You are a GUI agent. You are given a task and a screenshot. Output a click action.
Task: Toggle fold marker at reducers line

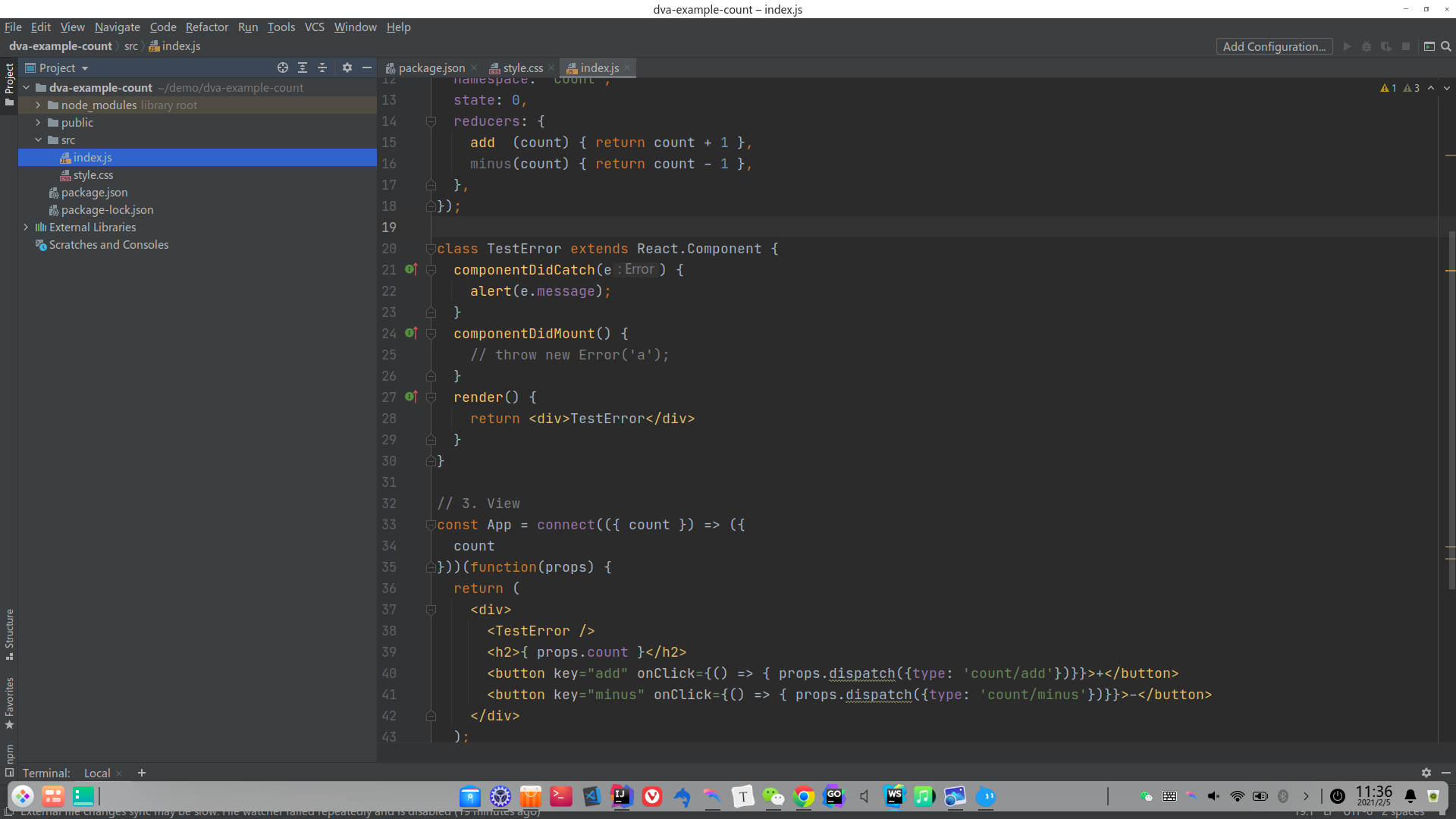click(431, 121)
